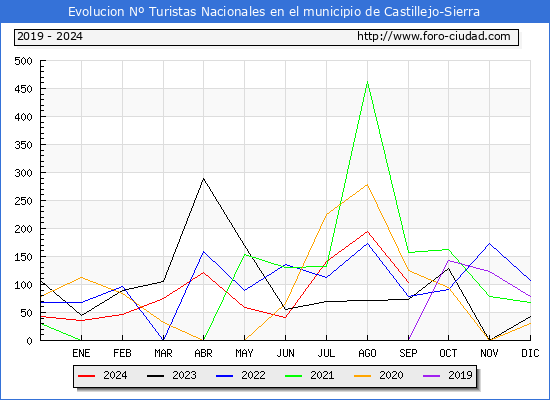The width and height of the screenshot is (550, 400).
Task: Click the 100 value on the y-axis
Action: click(x=23, y=285)
